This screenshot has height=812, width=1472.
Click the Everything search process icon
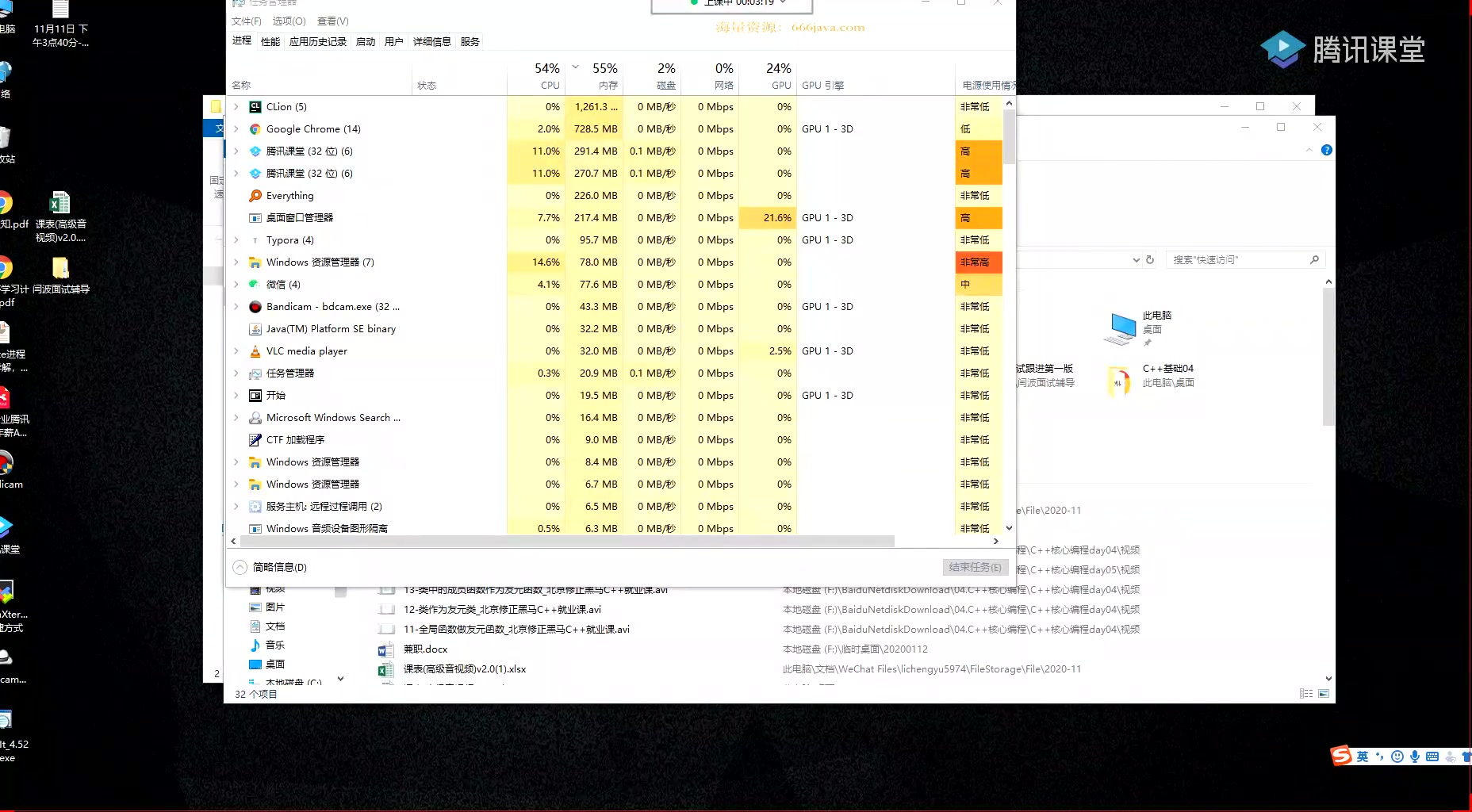coord(255,196)
